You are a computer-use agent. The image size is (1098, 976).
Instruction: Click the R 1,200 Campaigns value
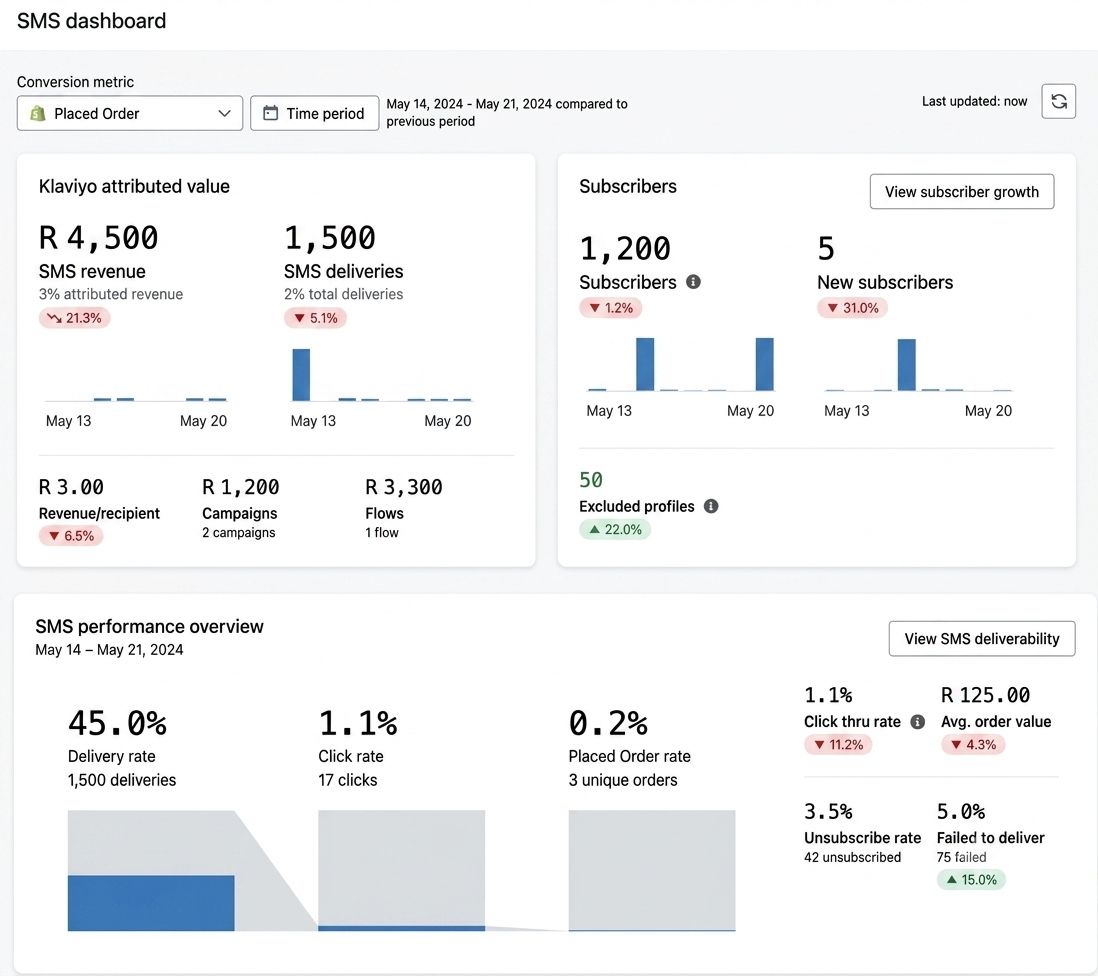[x=241, y=487]
